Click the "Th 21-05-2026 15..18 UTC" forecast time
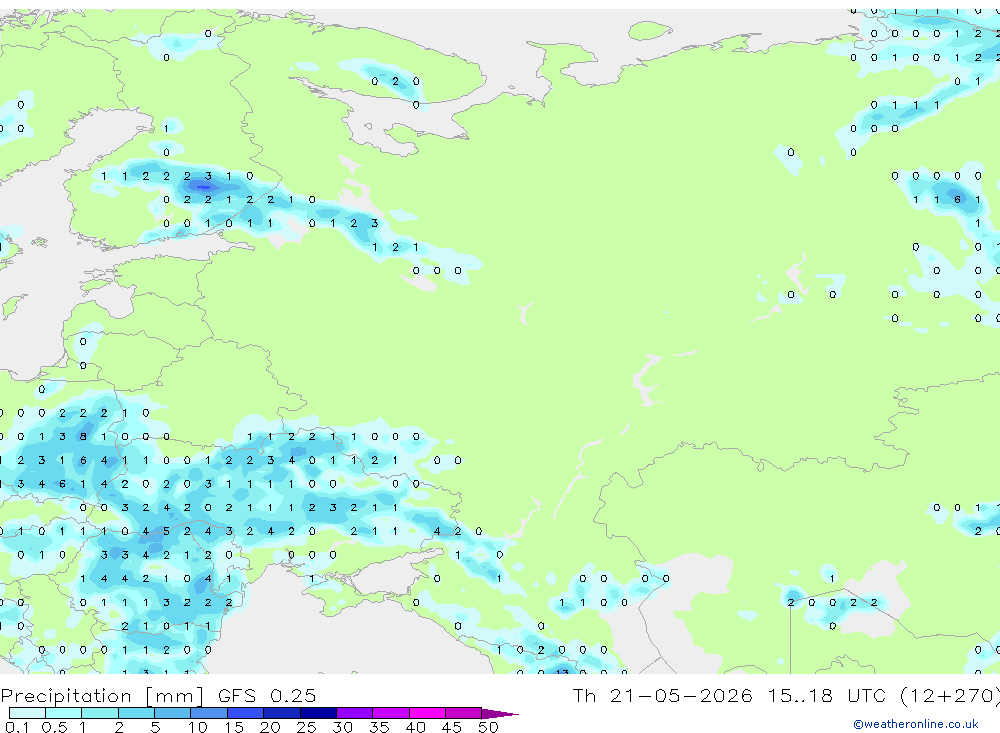 coord(731,695)
